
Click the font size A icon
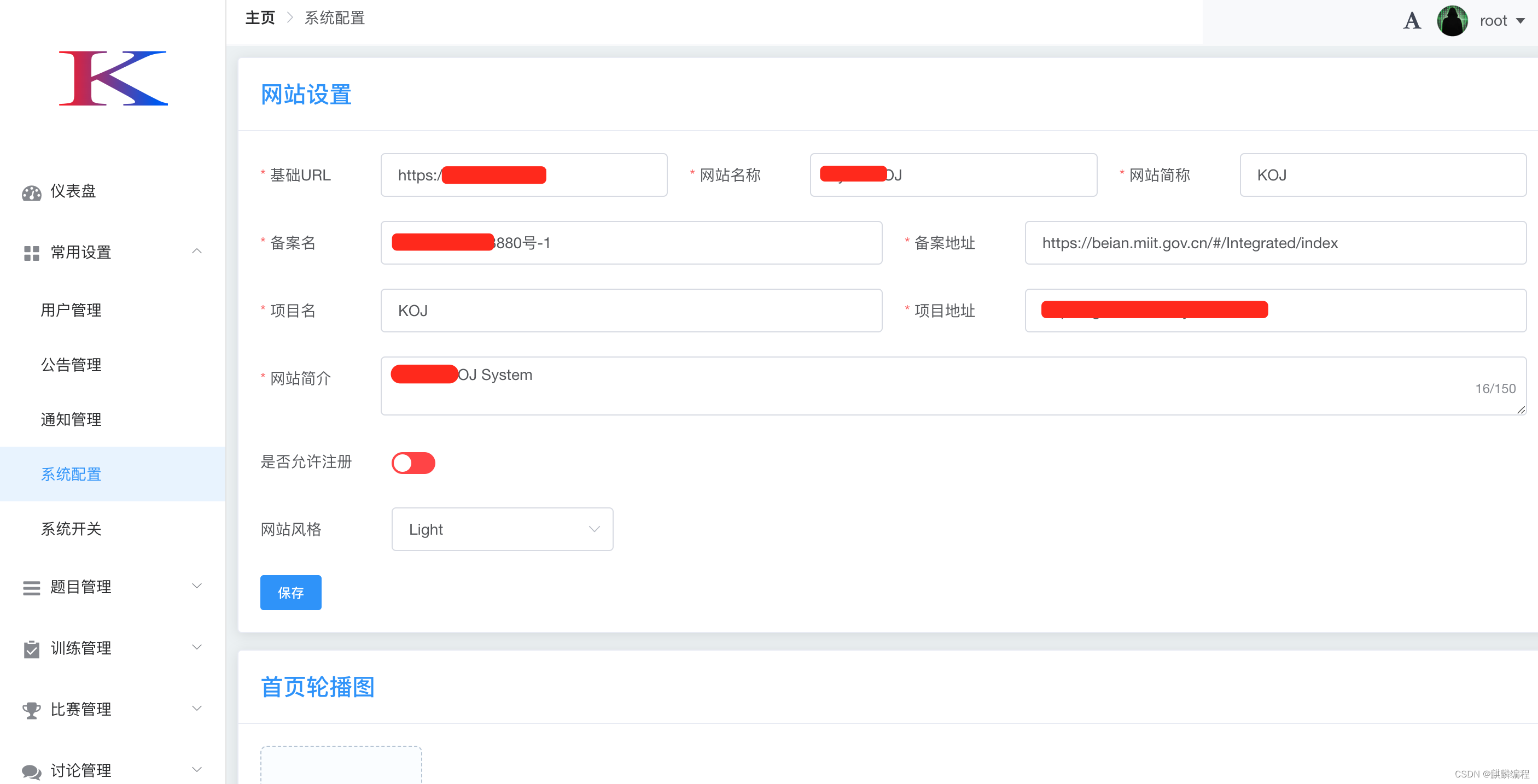[x=1412, y=21]
